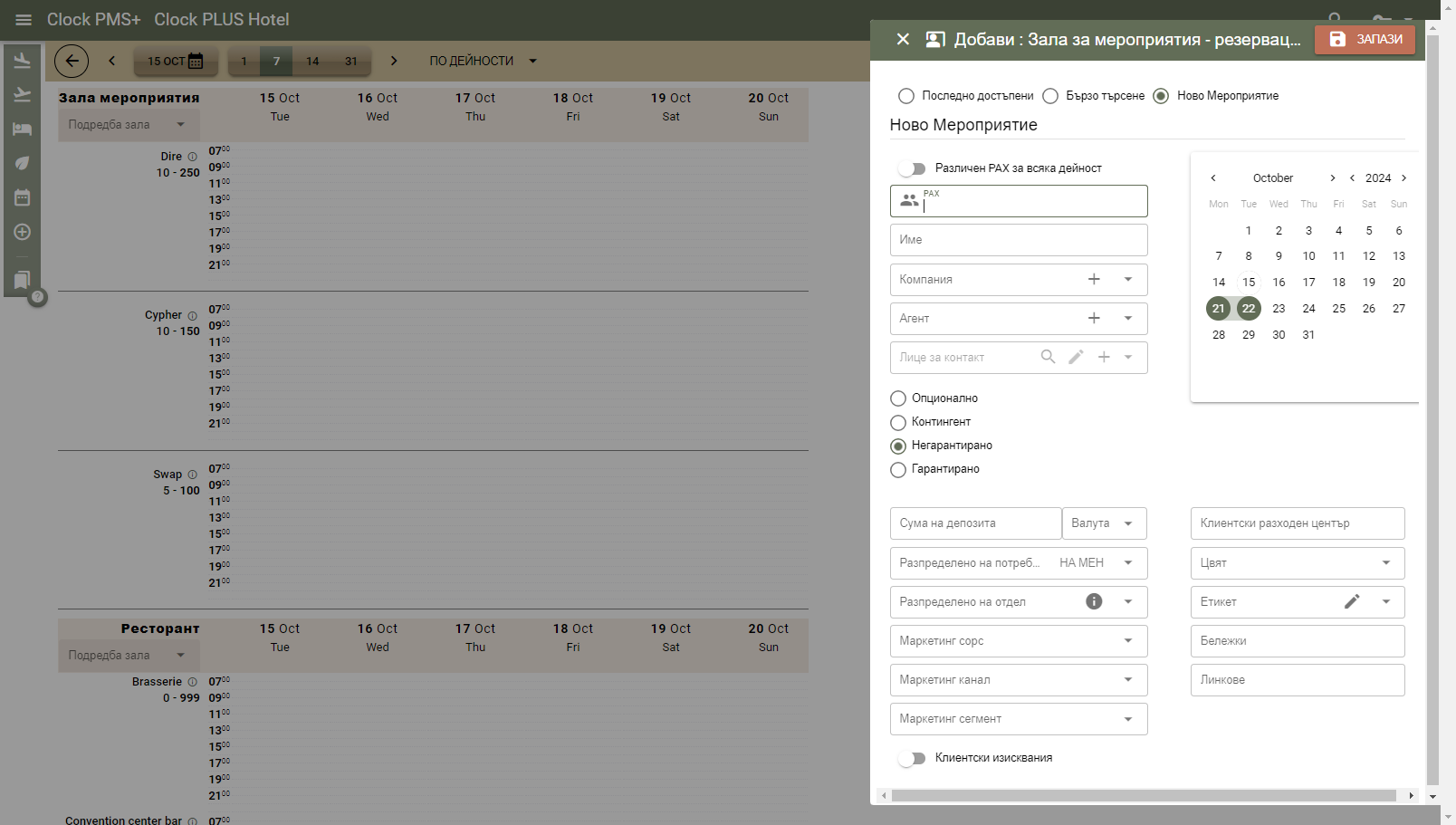
Task: Add a new agent with plus icon
Action: pyautogui.click(x=1094, y=318)
